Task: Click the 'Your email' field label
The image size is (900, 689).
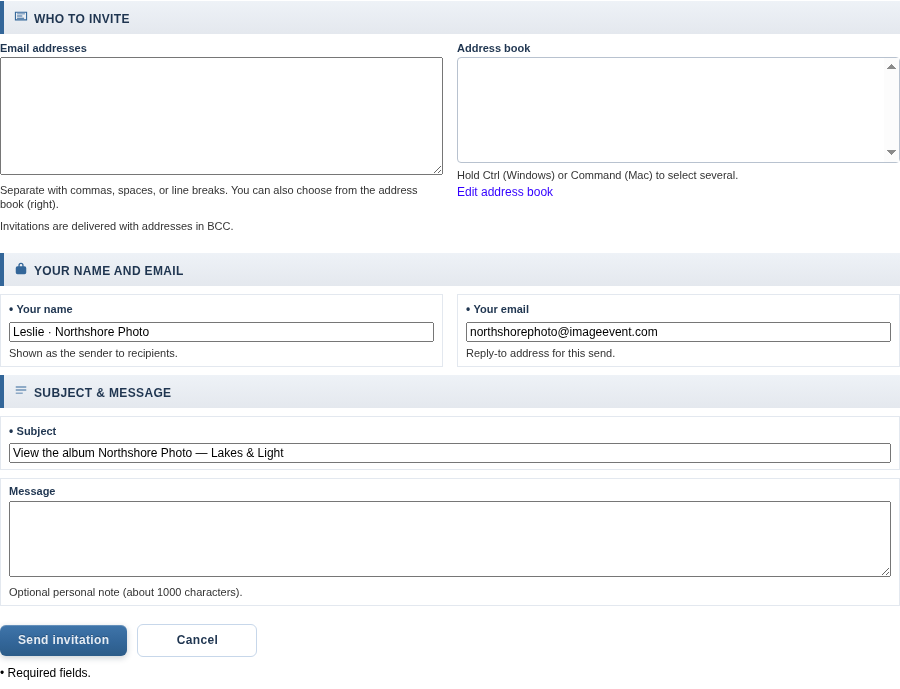Action: (x=497, y=309)
